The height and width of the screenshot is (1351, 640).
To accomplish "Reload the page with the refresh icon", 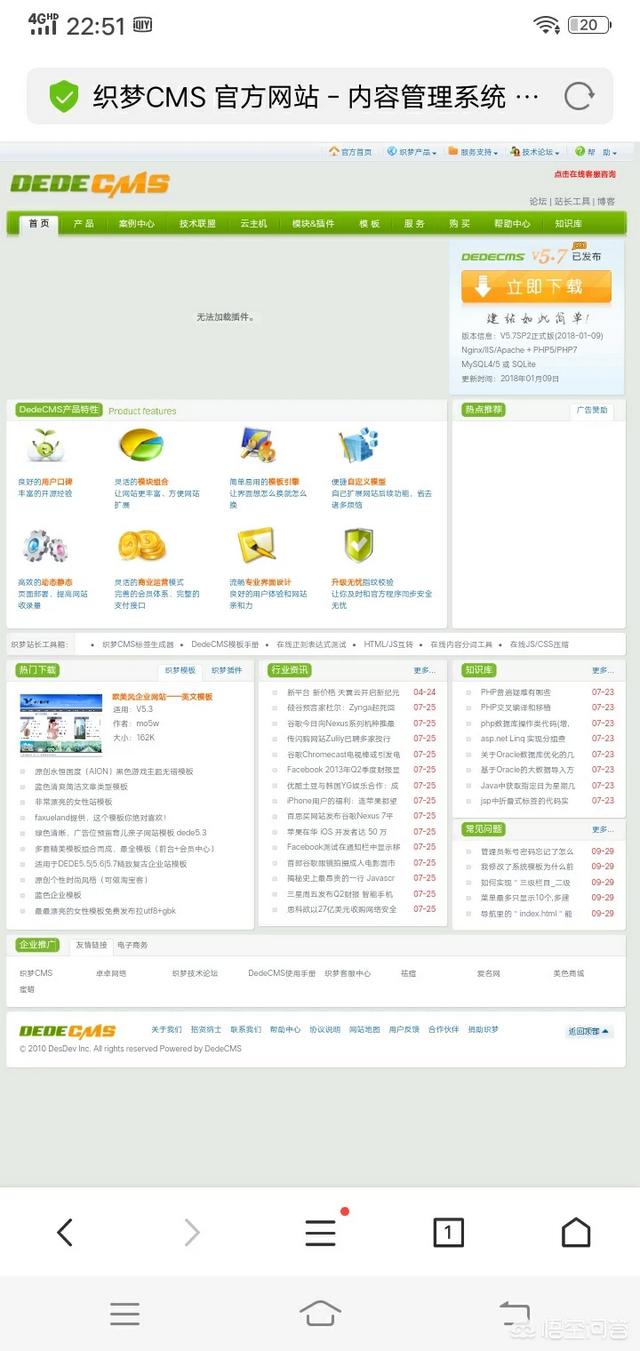I will pyautogui.click(x=579, y=97).
